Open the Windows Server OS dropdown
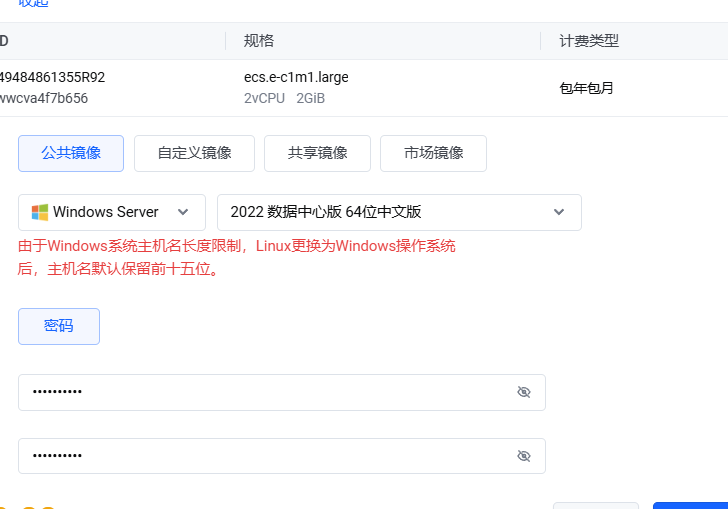The image size is (728, 509). coord(112,212)
